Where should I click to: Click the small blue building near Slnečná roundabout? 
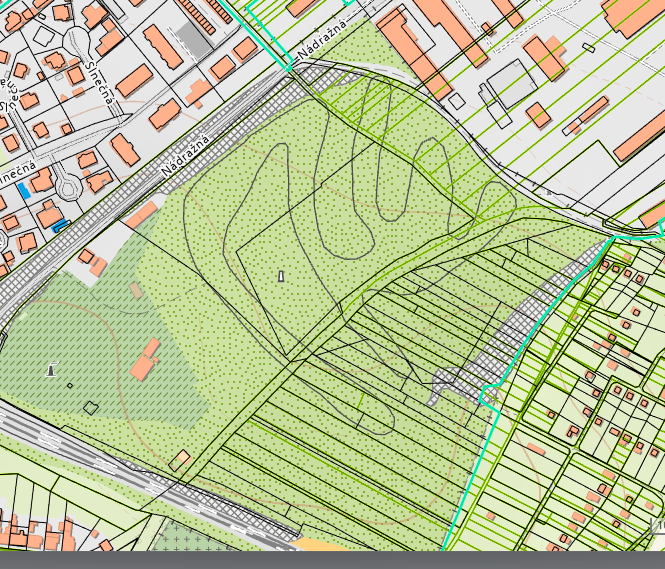click(x=24, y=191)
